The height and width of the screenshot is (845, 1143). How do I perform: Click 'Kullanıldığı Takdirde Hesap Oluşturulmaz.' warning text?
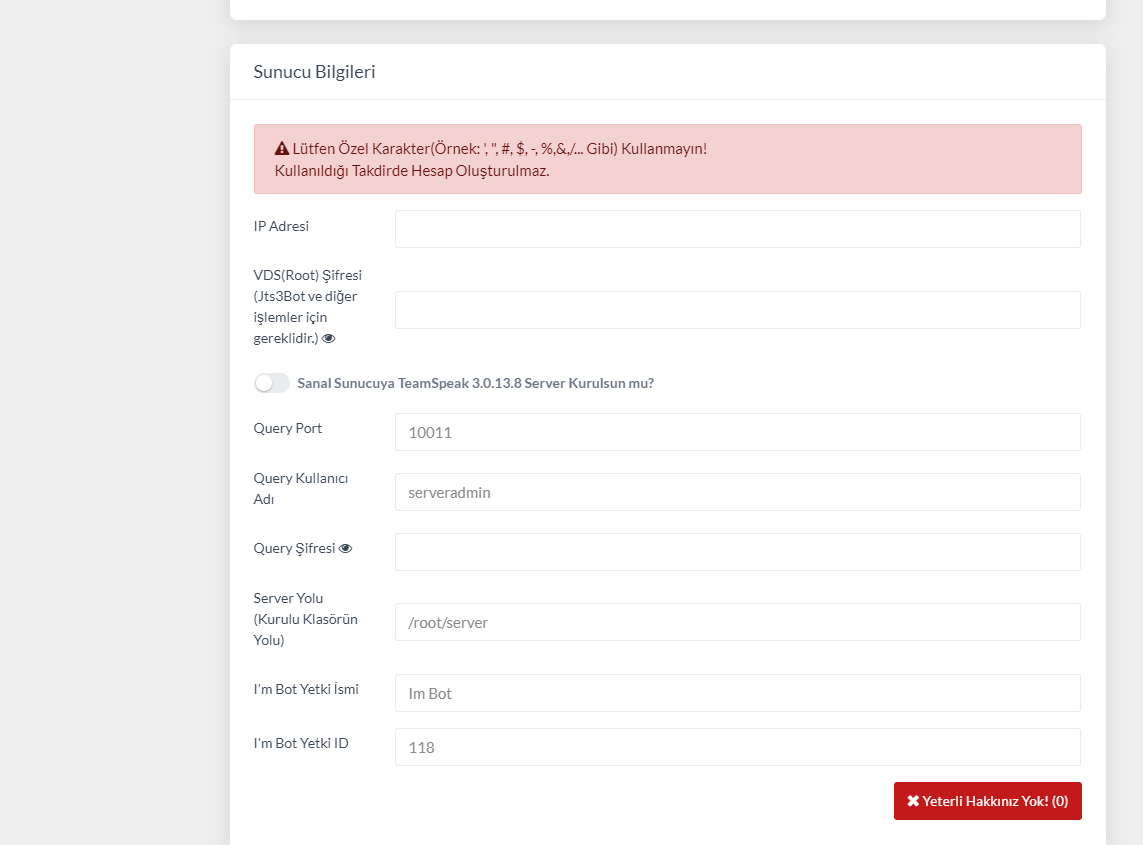pyautogui.click(x=412, y=171)
